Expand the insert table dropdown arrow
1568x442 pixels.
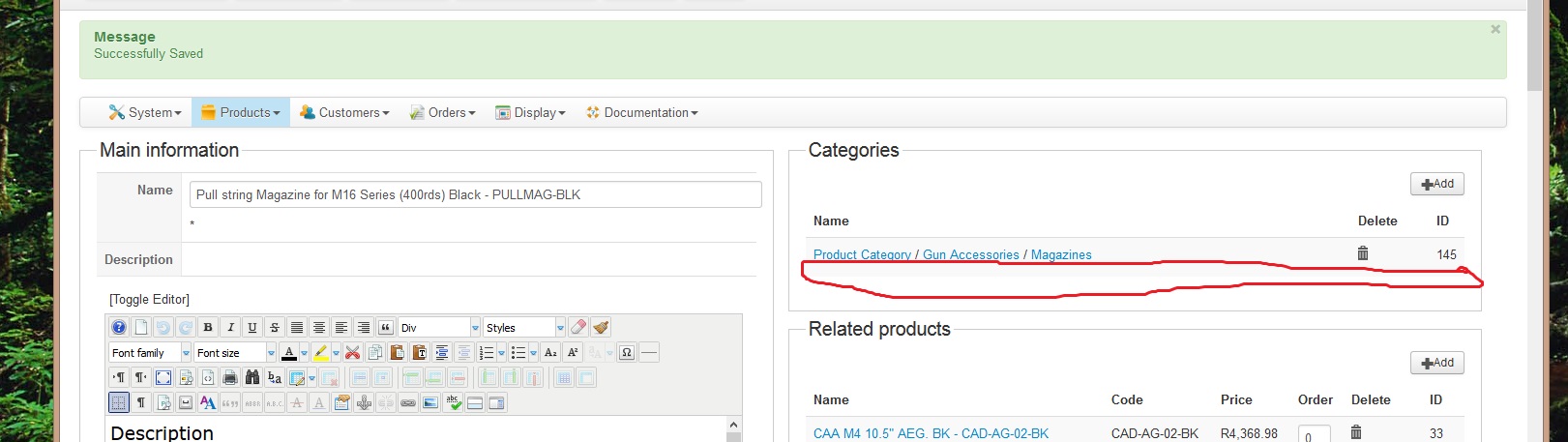tap(311, 377)
